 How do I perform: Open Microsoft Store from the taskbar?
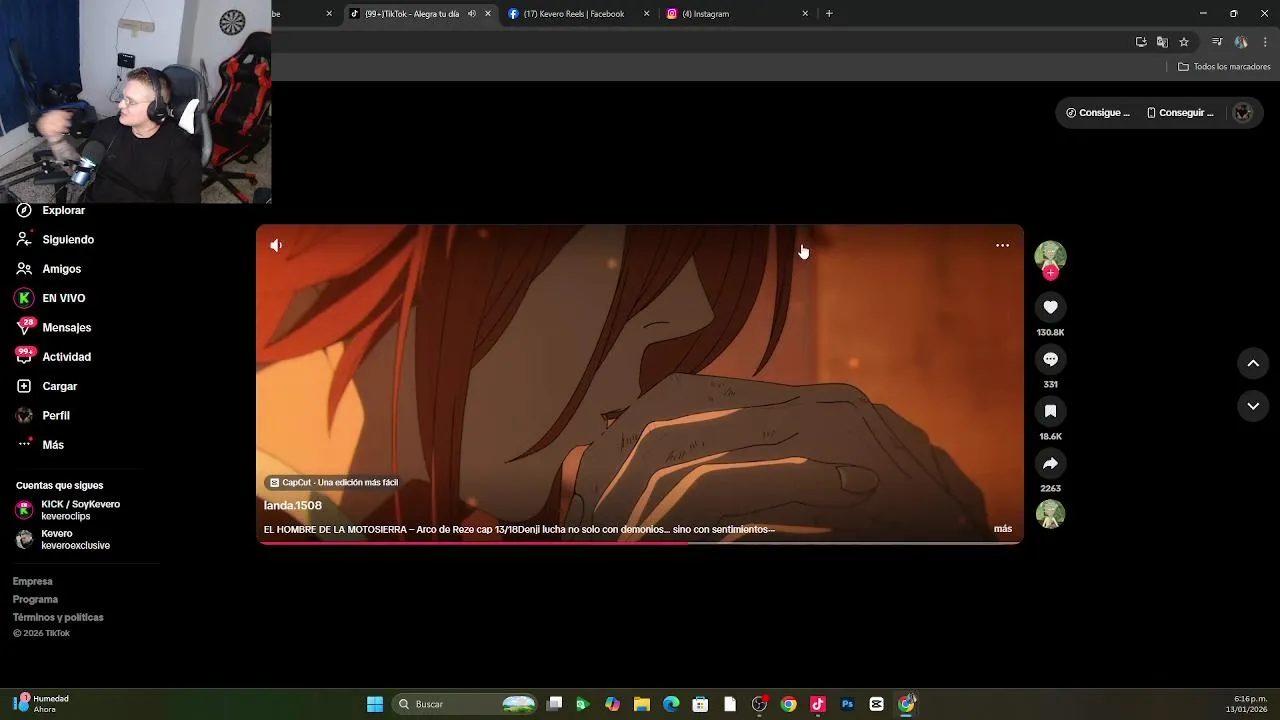coord(701,704)
